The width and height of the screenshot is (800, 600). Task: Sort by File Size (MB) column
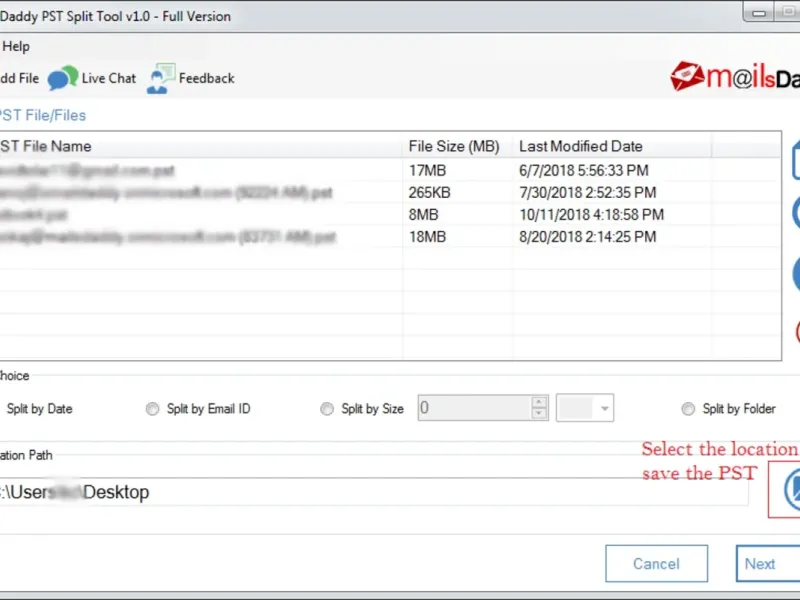(454, 146)
